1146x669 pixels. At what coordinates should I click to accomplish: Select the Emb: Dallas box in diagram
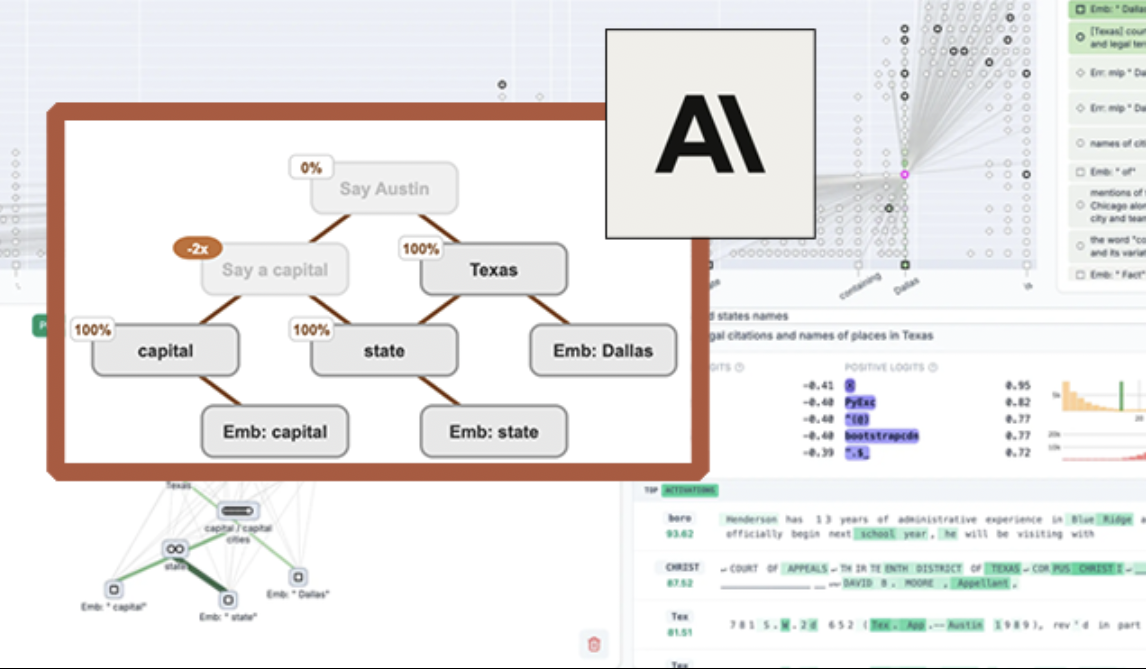coord(602,350)
